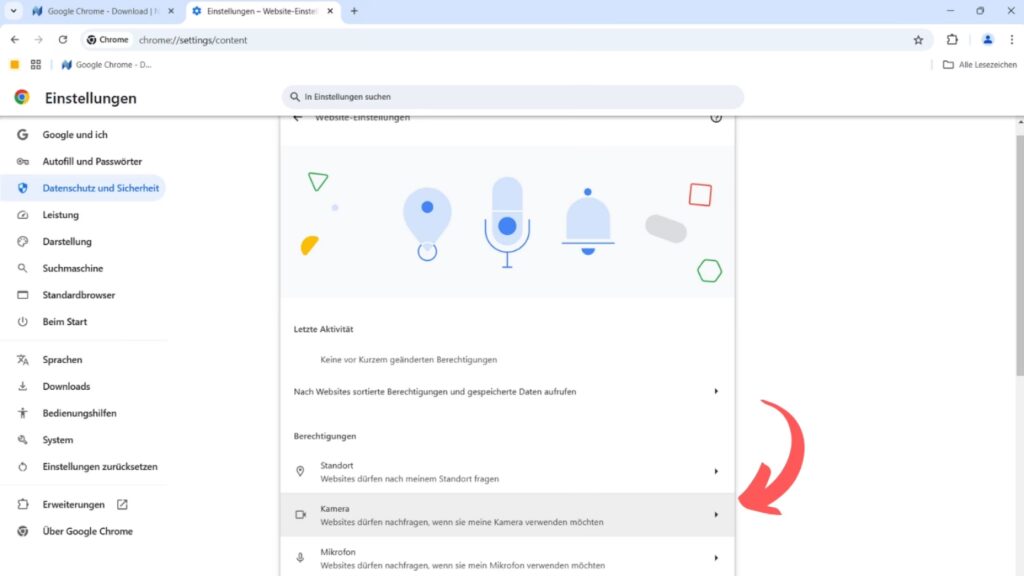Click the profile avatar icon
Viewport: 1024px width, 576px height.
click(987, 40)
